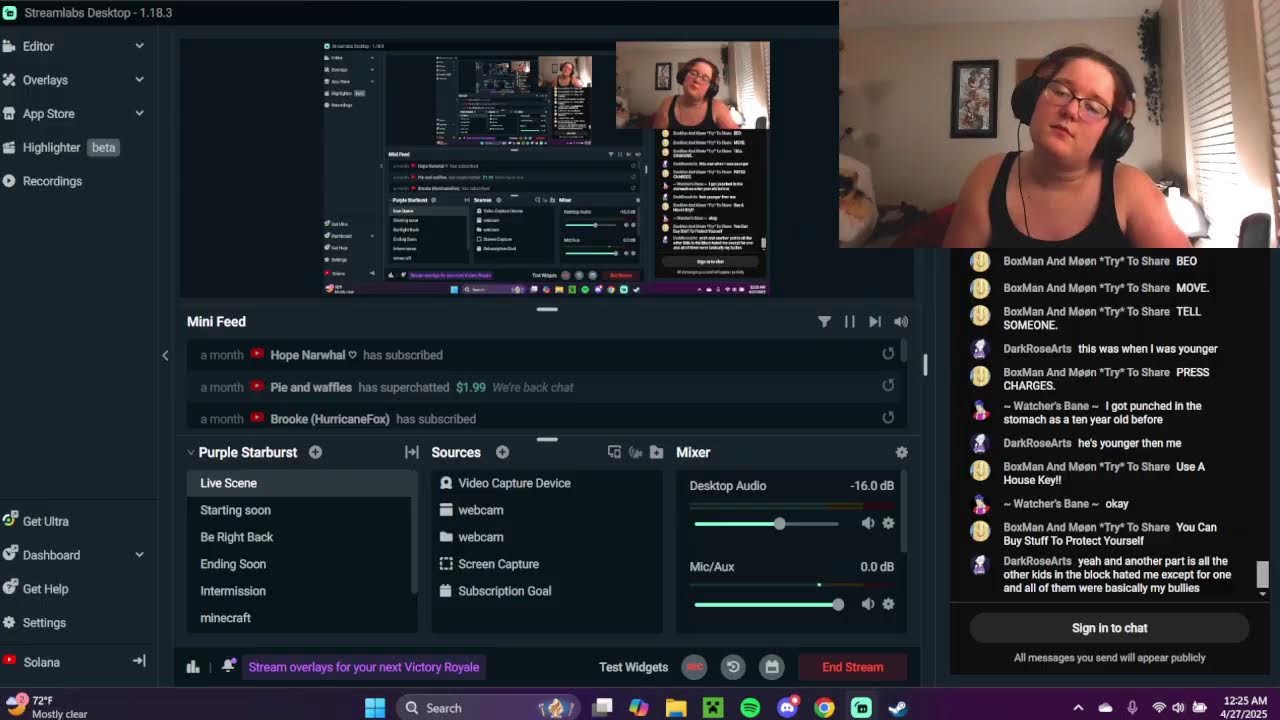Replay the Hope Narwhal subscription alert

[x=888, y=354]
